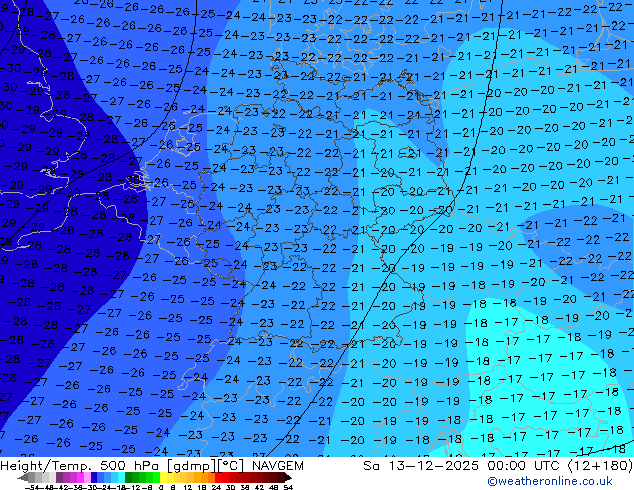
Task: Click the cyan legend swatch above -18
Action: tap(121, 478)
